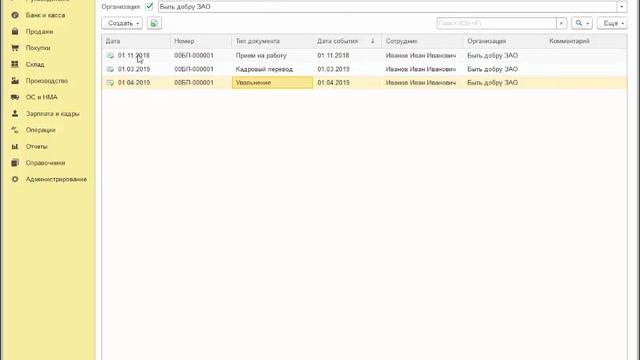This screenshot has height=360, width=640.
Task: Open Администрирование menu item
Action: pos(56,179)
